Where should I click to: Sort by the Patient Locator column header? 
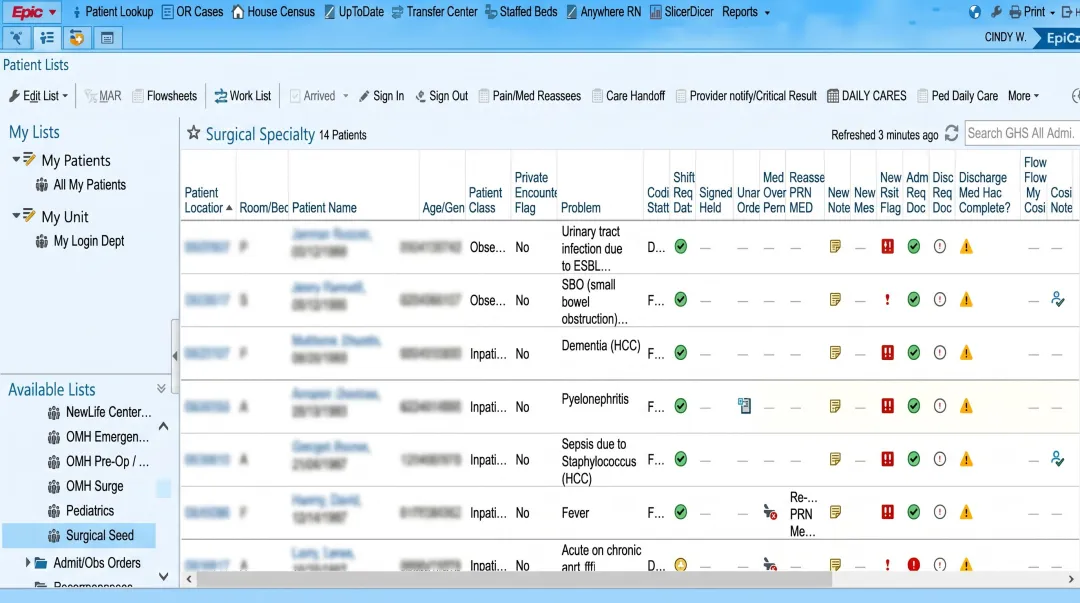tap(208, 201)
